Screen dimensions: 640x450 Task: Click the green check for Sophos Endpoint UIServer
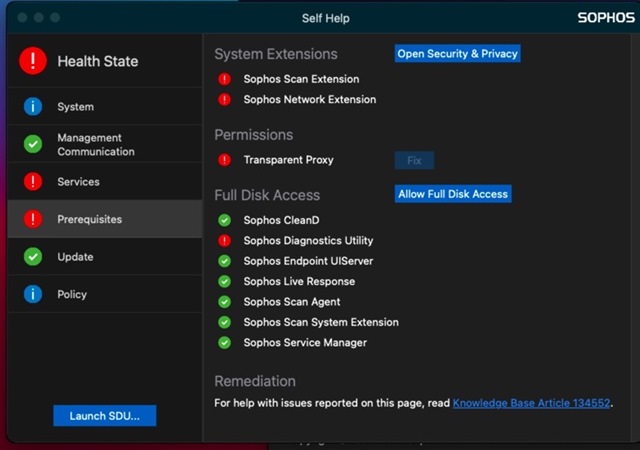(x=224, y=261)
